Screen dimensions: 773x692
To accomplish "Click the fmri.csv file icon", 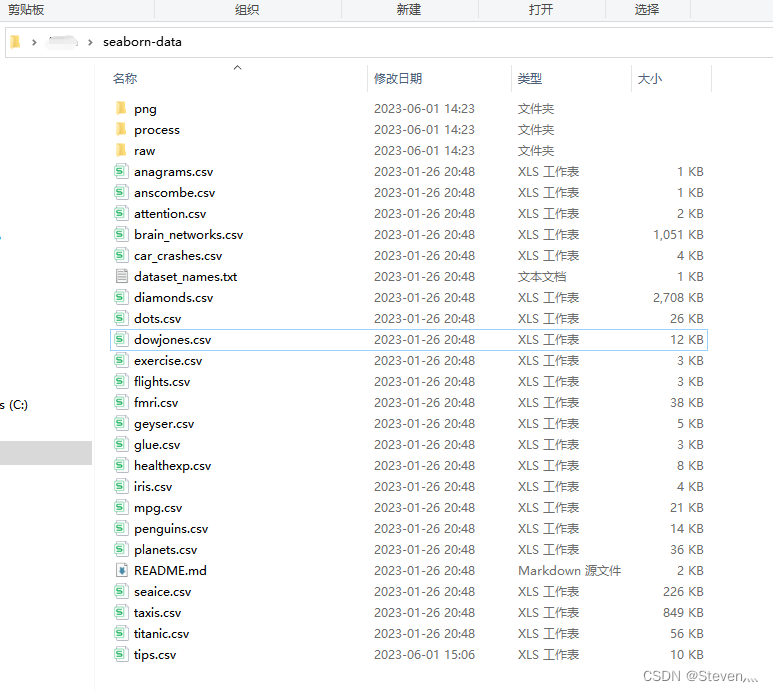I will coord(121,402).
